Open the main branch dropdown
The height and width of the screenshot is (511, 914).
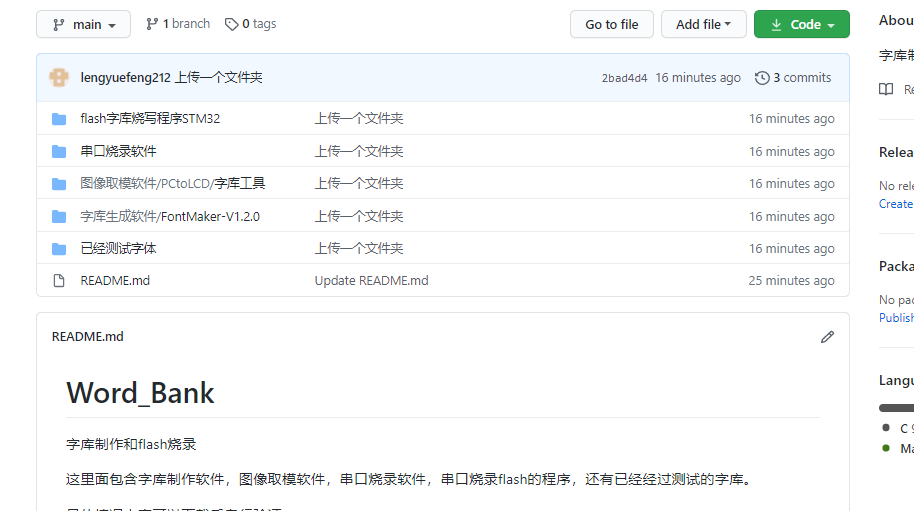[x=83, y=24]
